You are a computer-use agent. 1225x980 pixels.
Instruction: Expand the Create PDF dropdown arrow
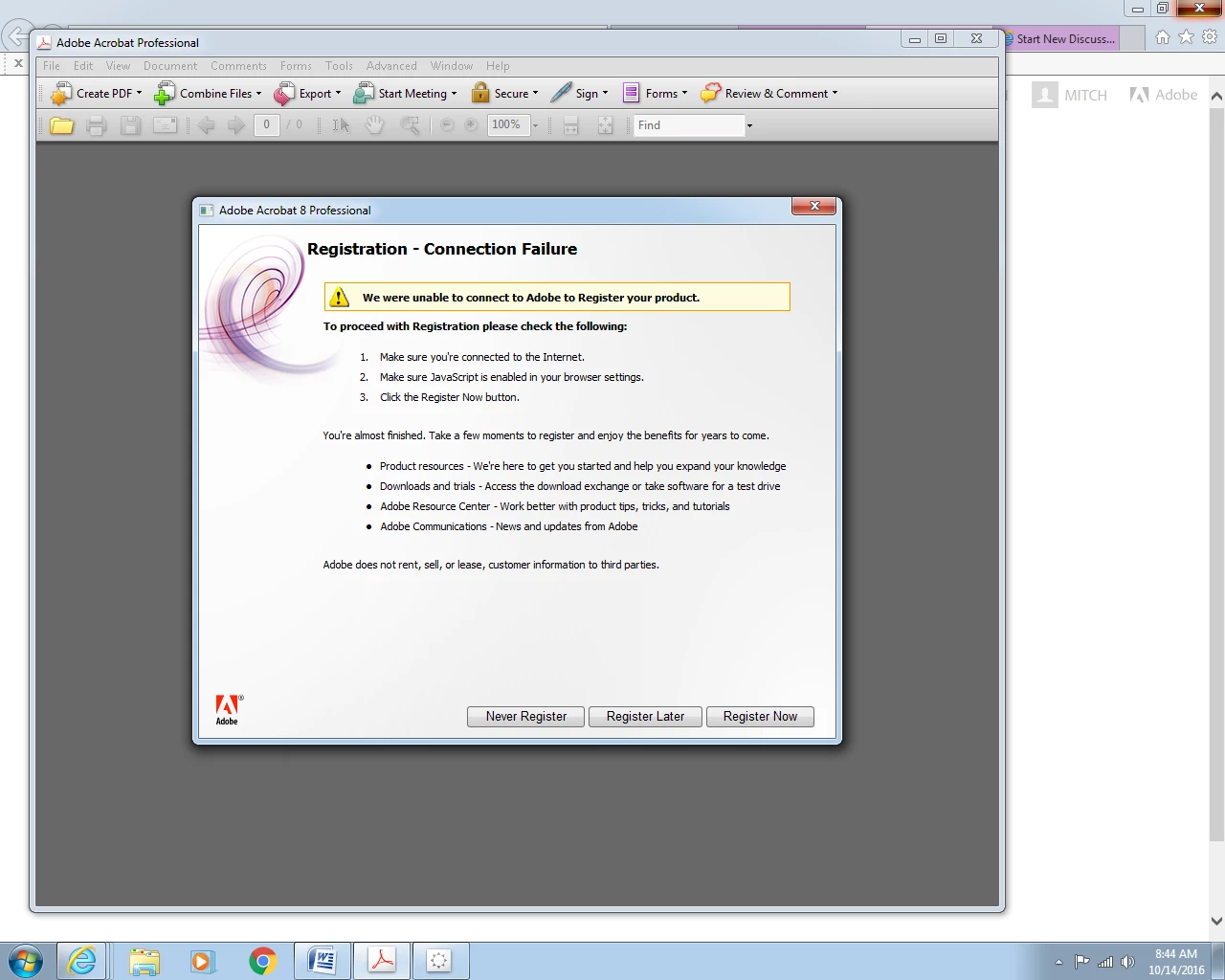click(x=139, y=93)
